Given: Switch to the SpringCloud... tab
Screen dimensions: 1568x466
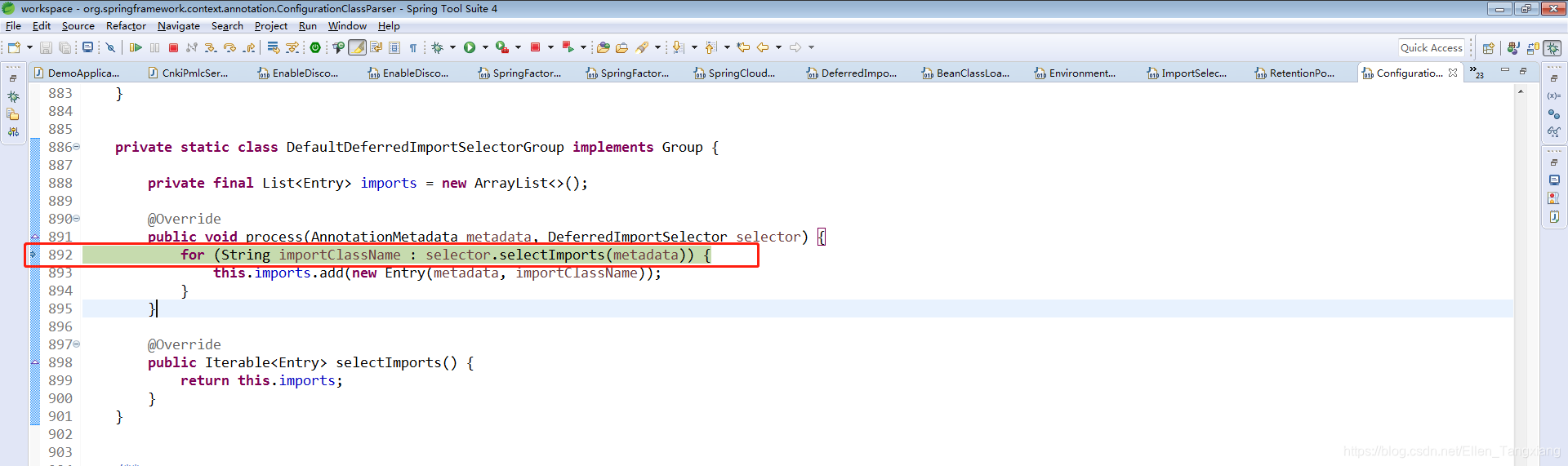Looking at the screenshot, I should point(735,73).
